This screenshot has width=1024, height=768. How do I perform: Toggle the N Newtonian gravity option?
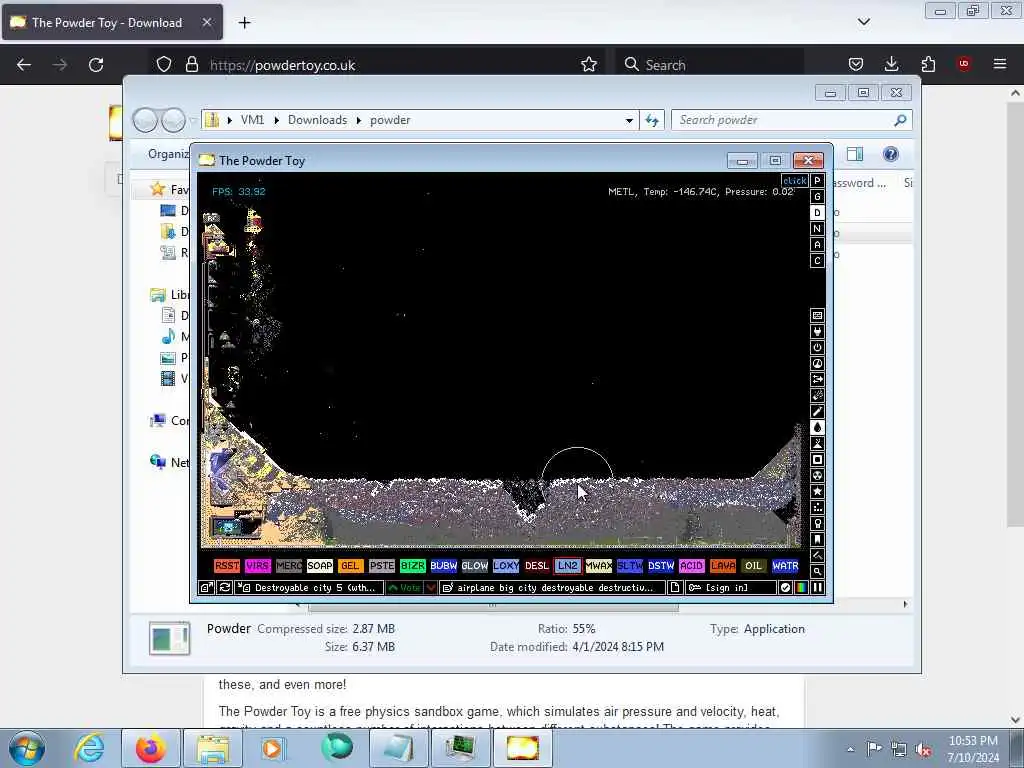817,229
